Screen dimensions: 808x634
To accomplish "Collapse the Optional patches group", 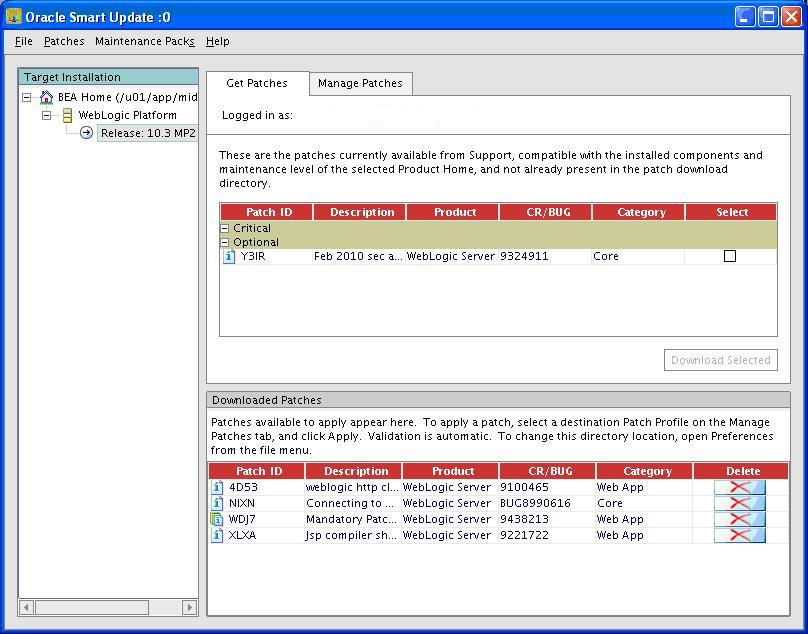I will [x=225, y=243].
